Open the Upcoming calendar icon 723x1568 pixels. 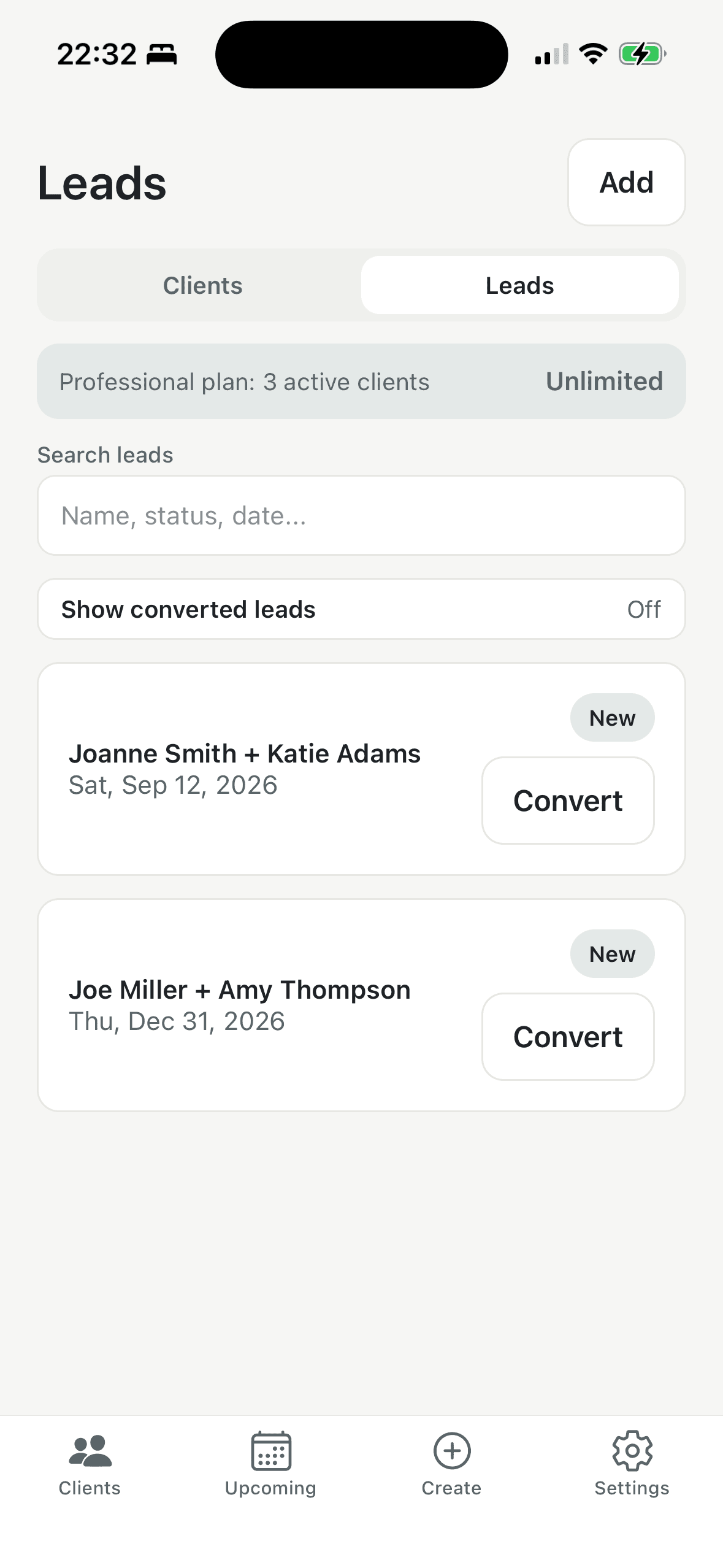(x=270, y=1451)
